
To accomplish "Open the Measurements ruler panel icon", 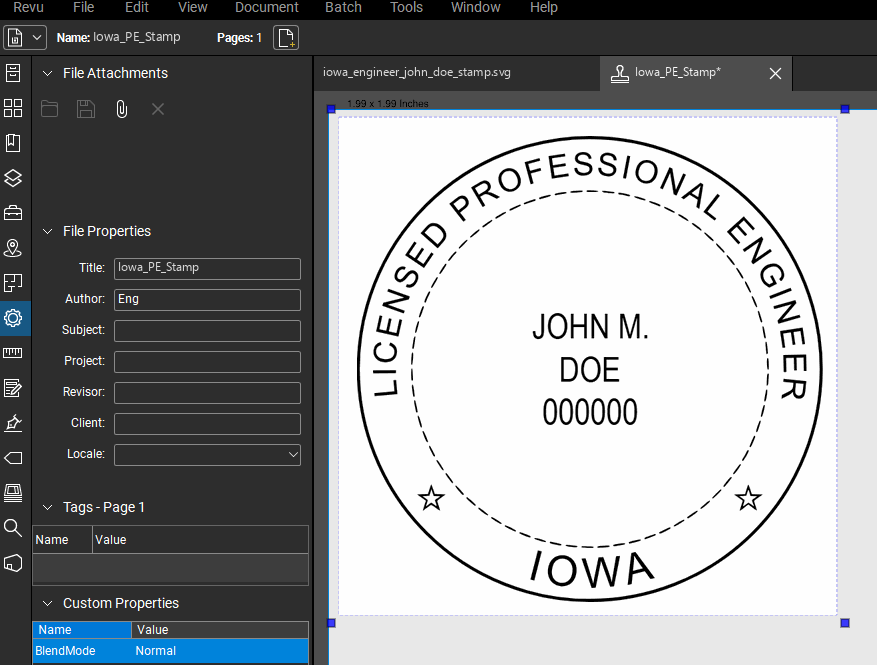I will point(13,353).
